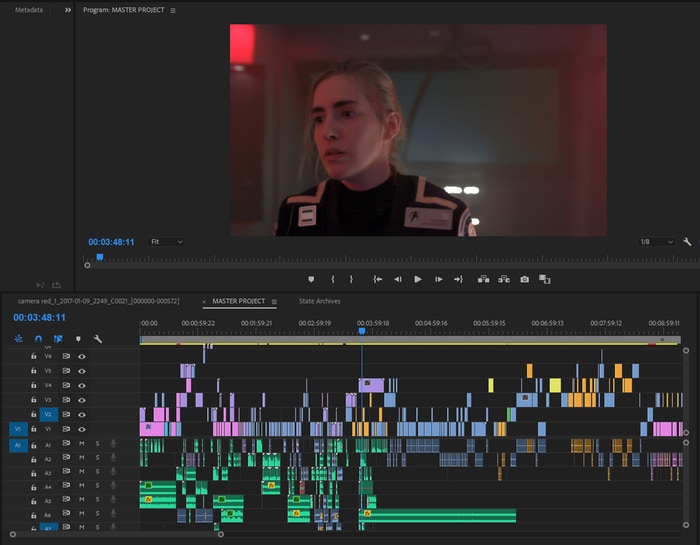
Task: Click the Program monitor playhead marker
Action: click(x=100, y=257)
